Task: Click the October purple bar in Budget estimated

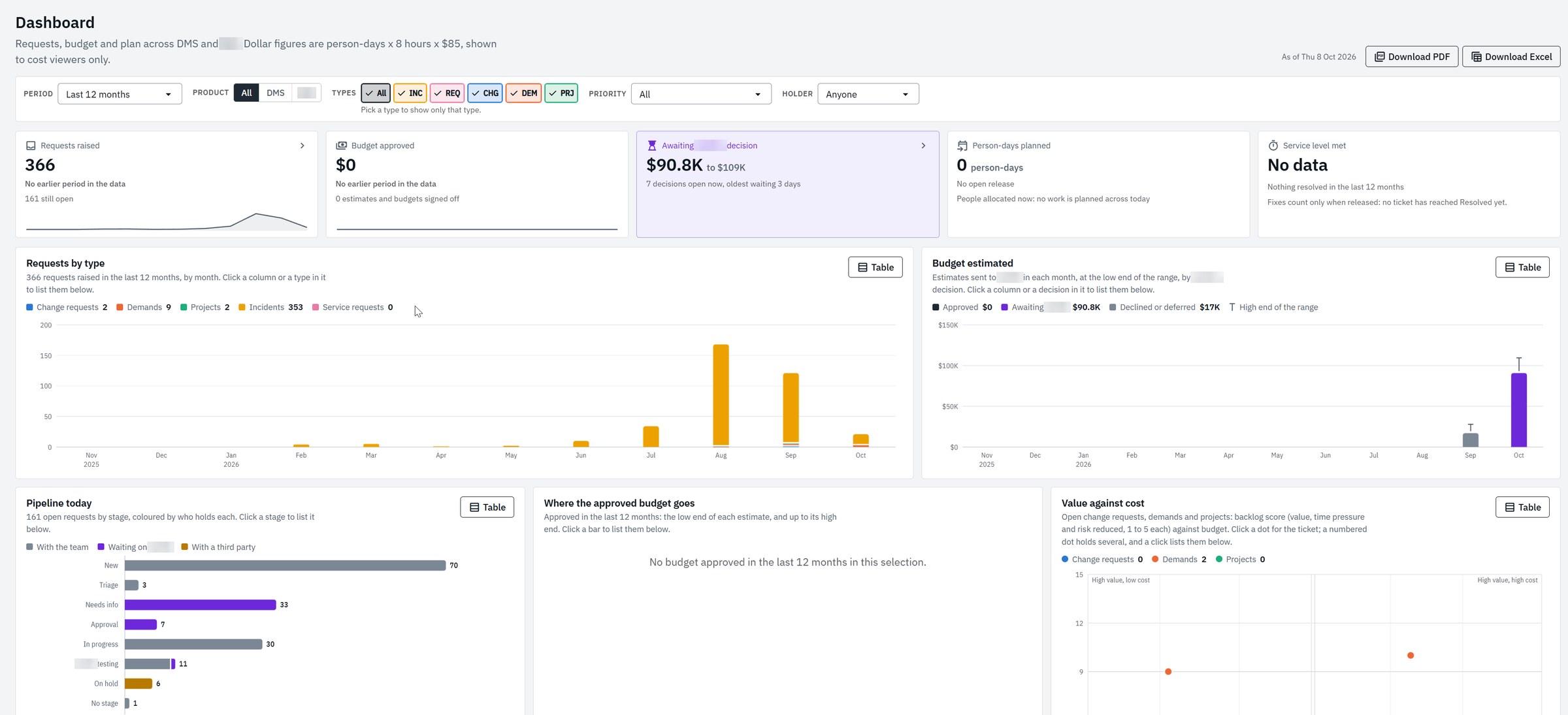Action: coord(1519,410)
